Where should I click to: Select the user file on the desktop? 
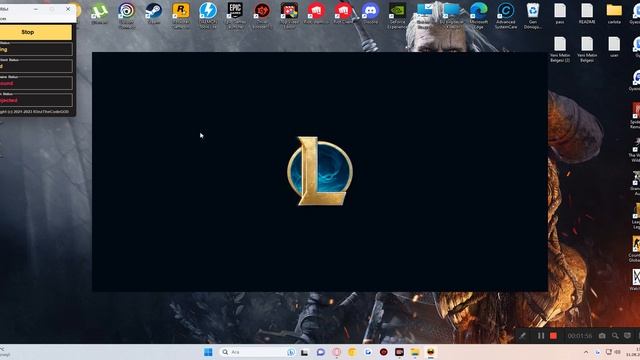(614, 47)
